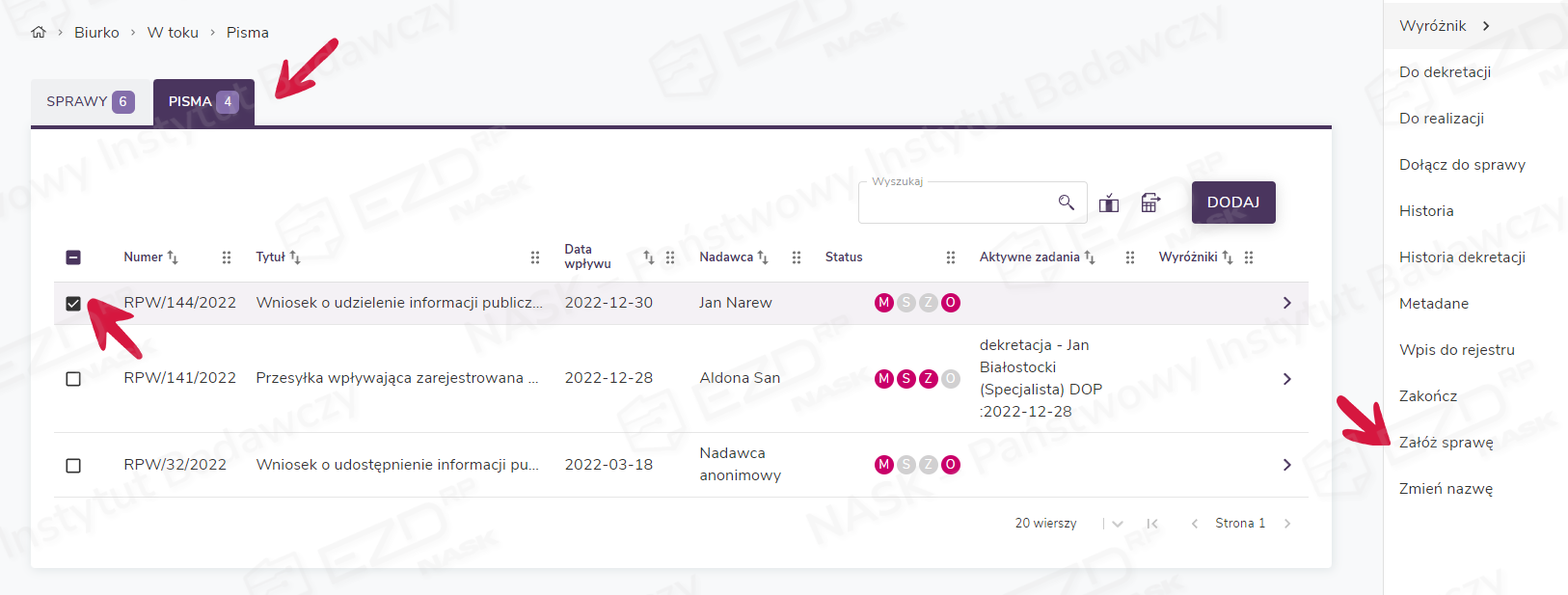Viewport: 1568px width, 595px height.
Task: Sort by Numer column arrows
Action: pos(173,257)
